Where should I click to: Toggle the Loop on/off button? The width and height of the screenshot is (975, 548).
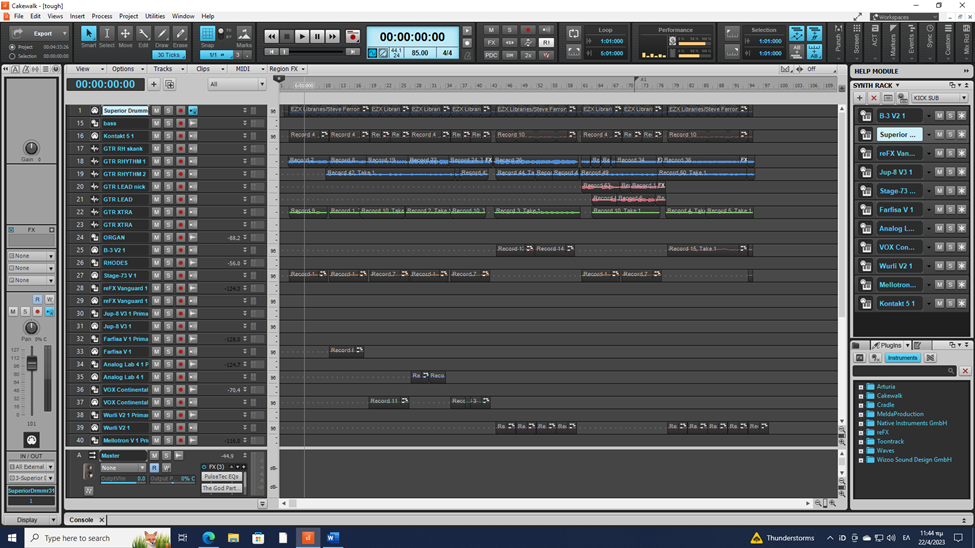573,34
